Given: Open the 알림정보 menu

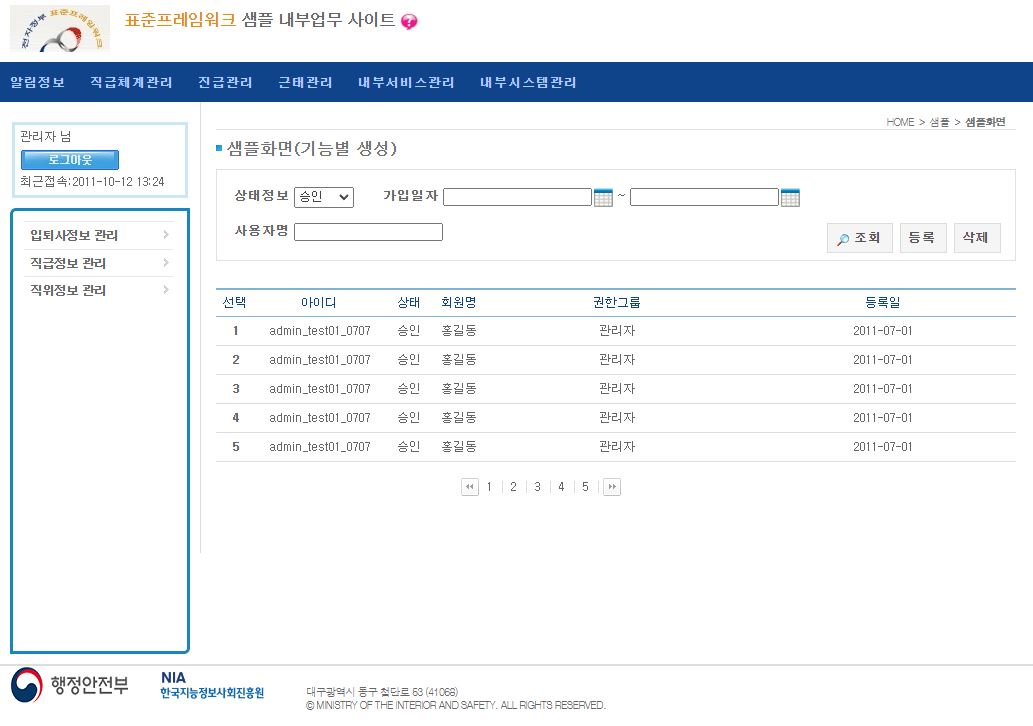Looking at the screenshot, I should tap(38, 82).
